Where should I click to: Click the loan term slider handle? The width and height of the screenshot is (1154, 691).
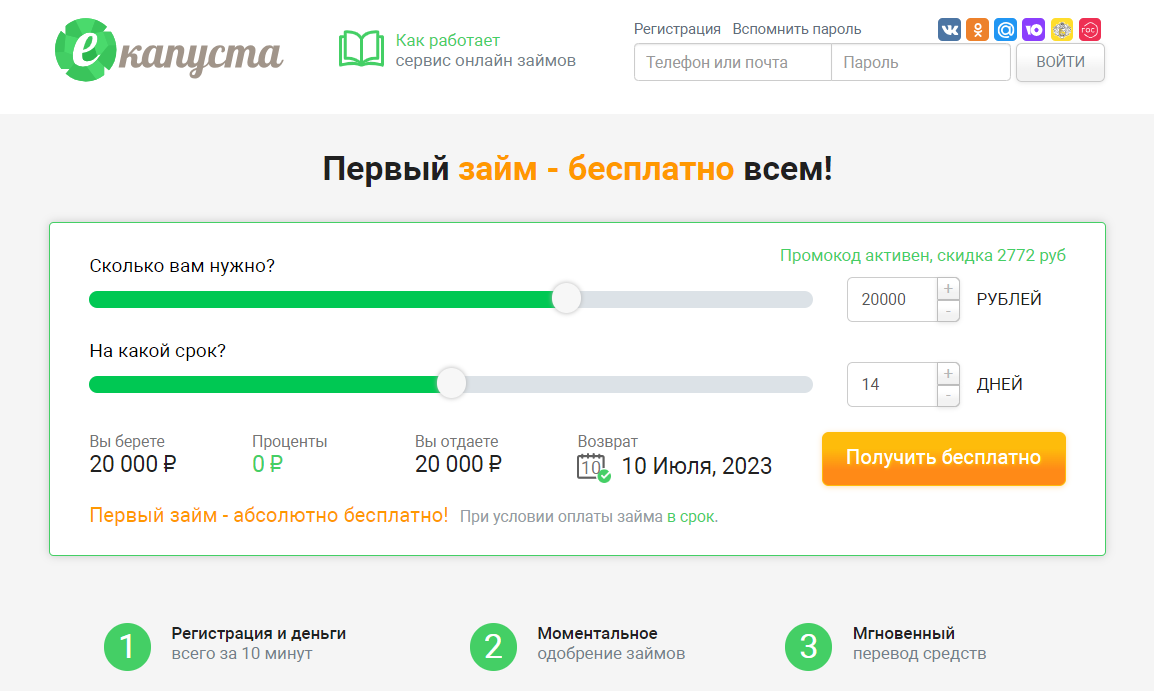(x=451, y=383)
